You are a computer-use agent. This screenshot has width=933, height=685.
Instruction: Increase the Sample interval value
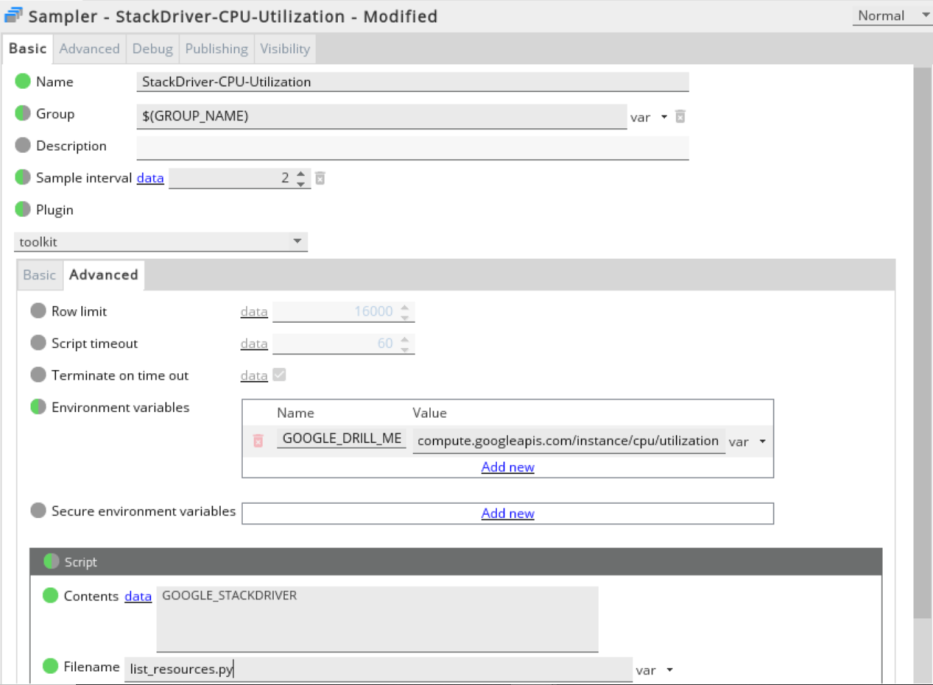(x=301, y=174)
